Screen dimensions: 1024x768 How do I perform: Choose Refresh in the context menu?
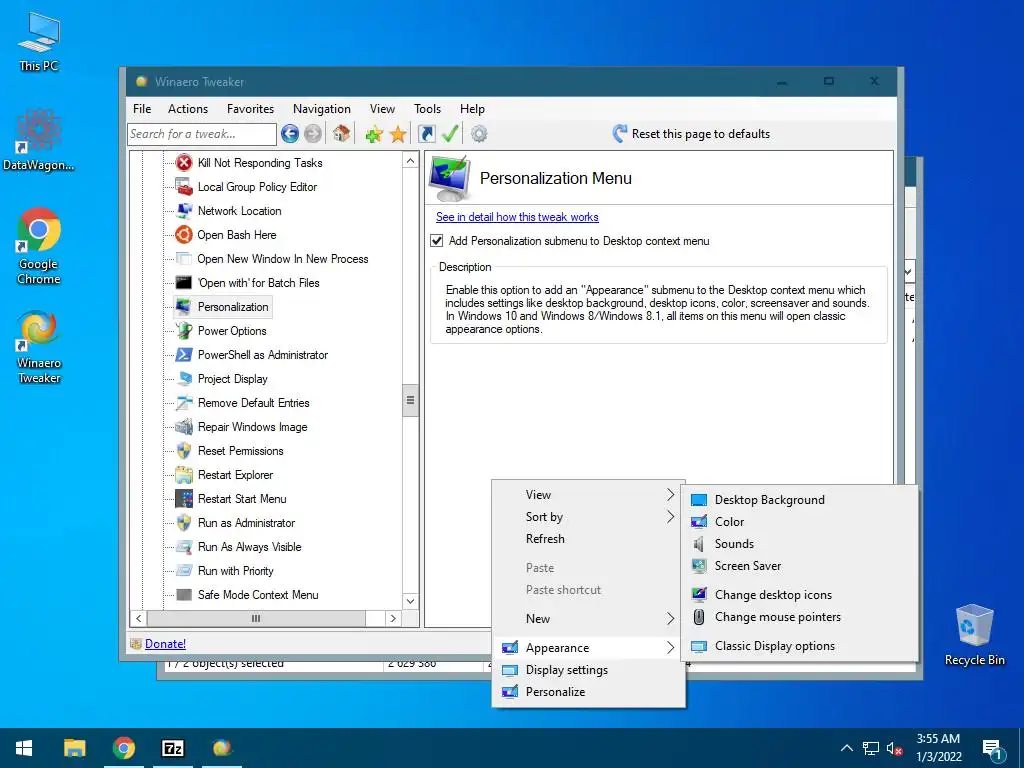[x=588, y=539]
